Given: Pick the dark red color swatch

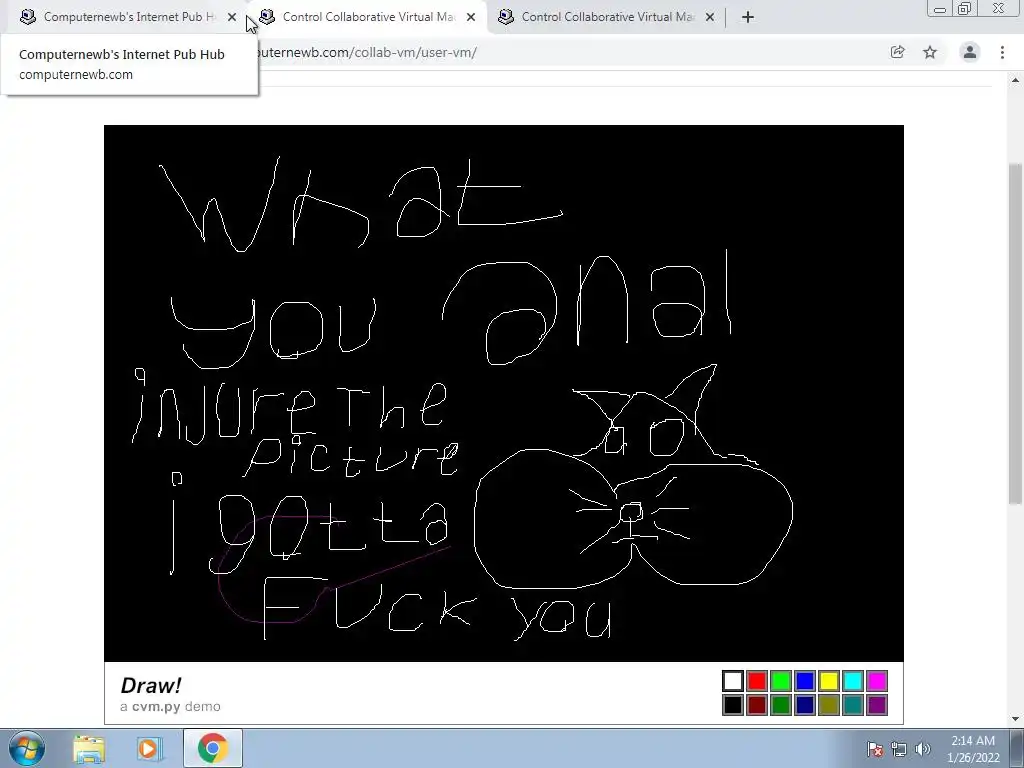Looking at the screenshot, I should click(757, 705).
